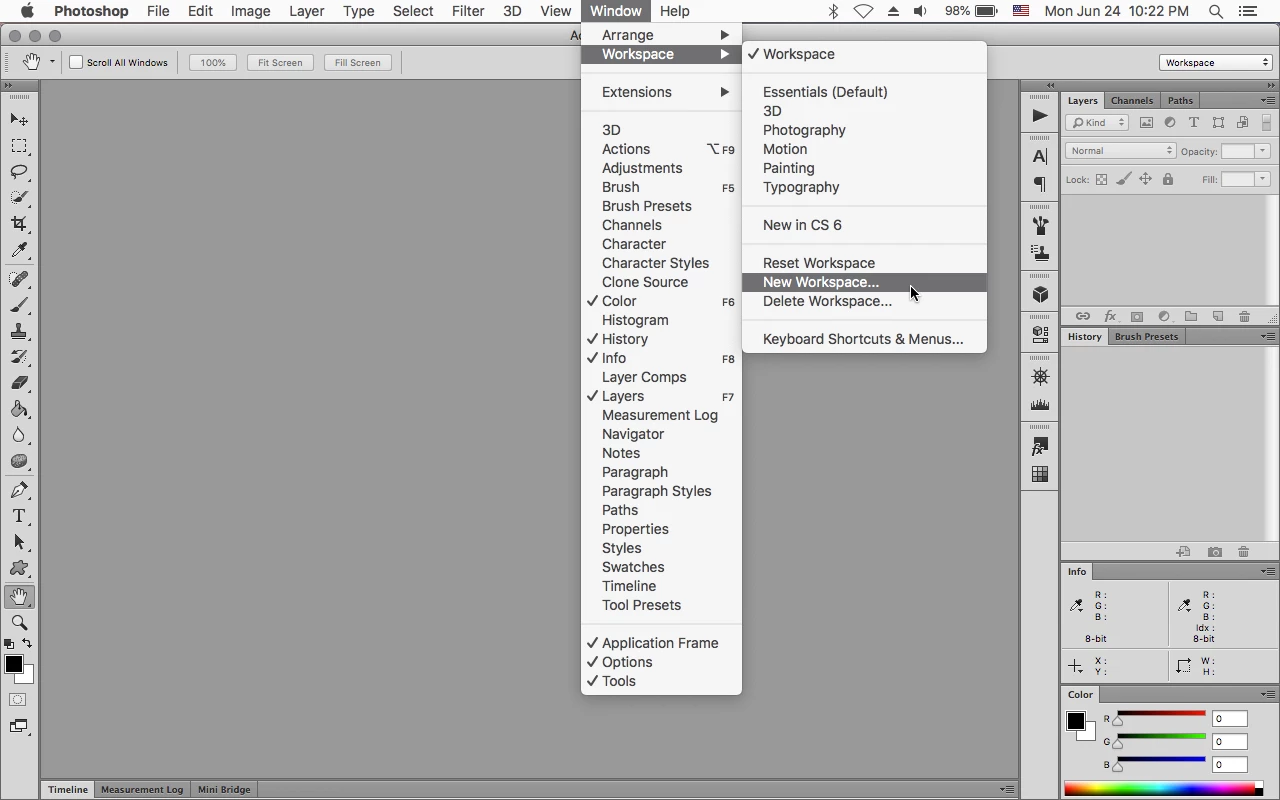
Task: Toggle Options bar in Window menu
Action: pos(661,662)
